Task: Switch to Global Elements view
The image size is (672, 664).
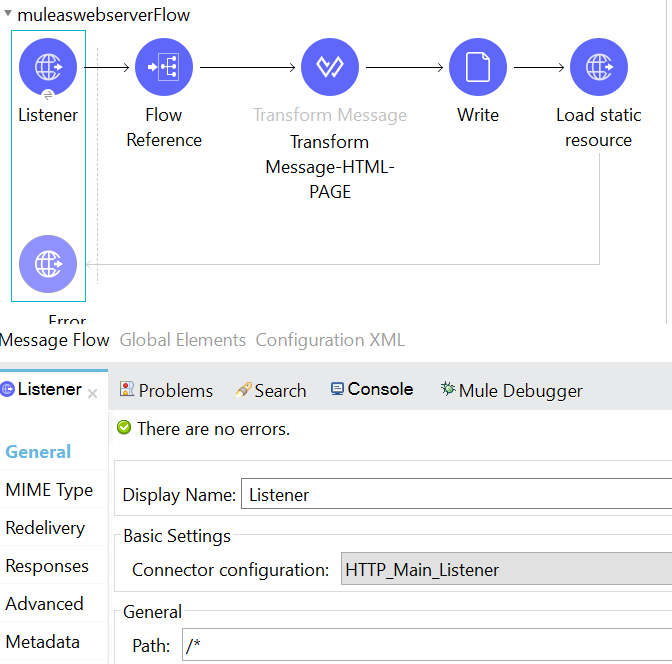Action: [x=182, y=340]
